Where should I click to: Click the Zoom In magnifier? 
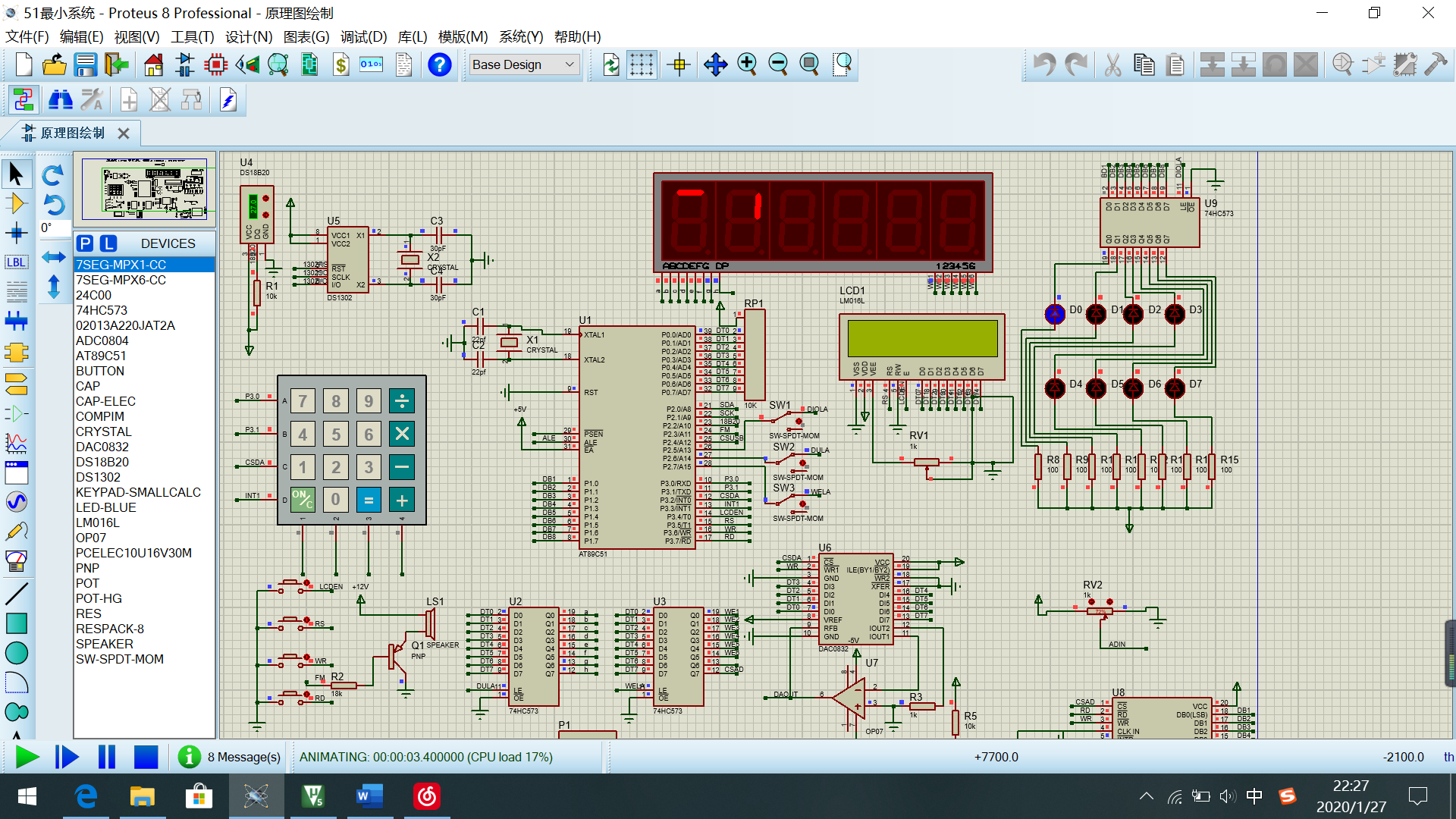(x=747, y=65)
